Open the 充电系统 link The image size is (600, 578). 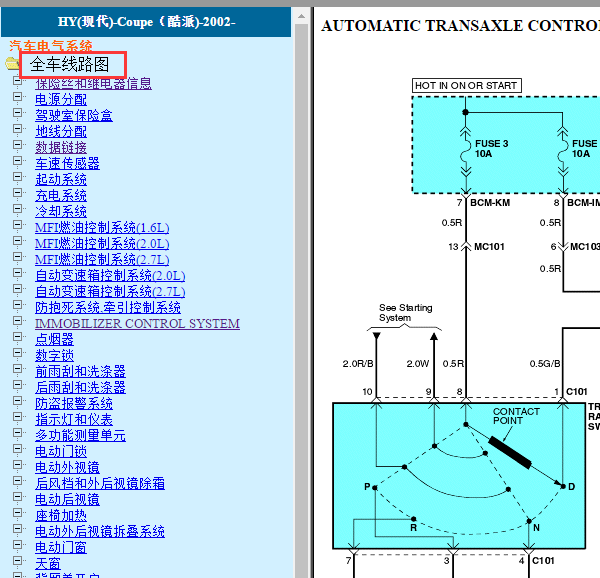[61, 195]
